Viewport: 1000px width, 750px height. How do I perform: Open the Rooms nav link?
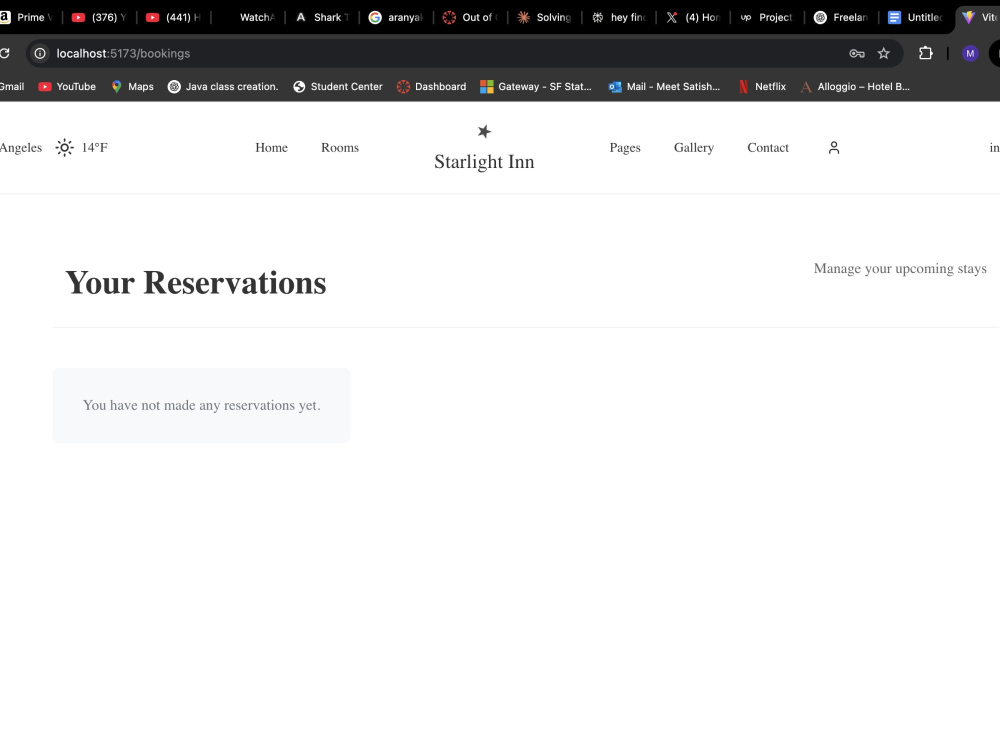[x=340, y=147]
